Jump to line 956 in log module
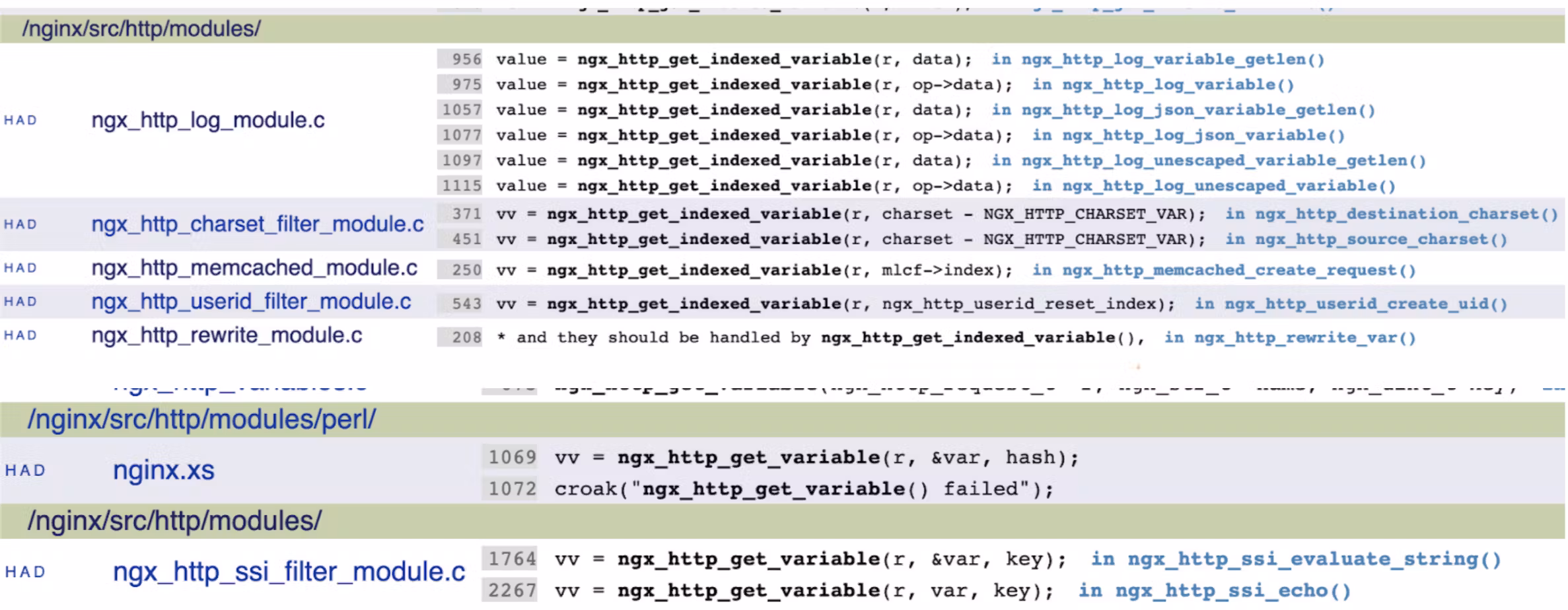1568x610 pixels. coord(466,59)
